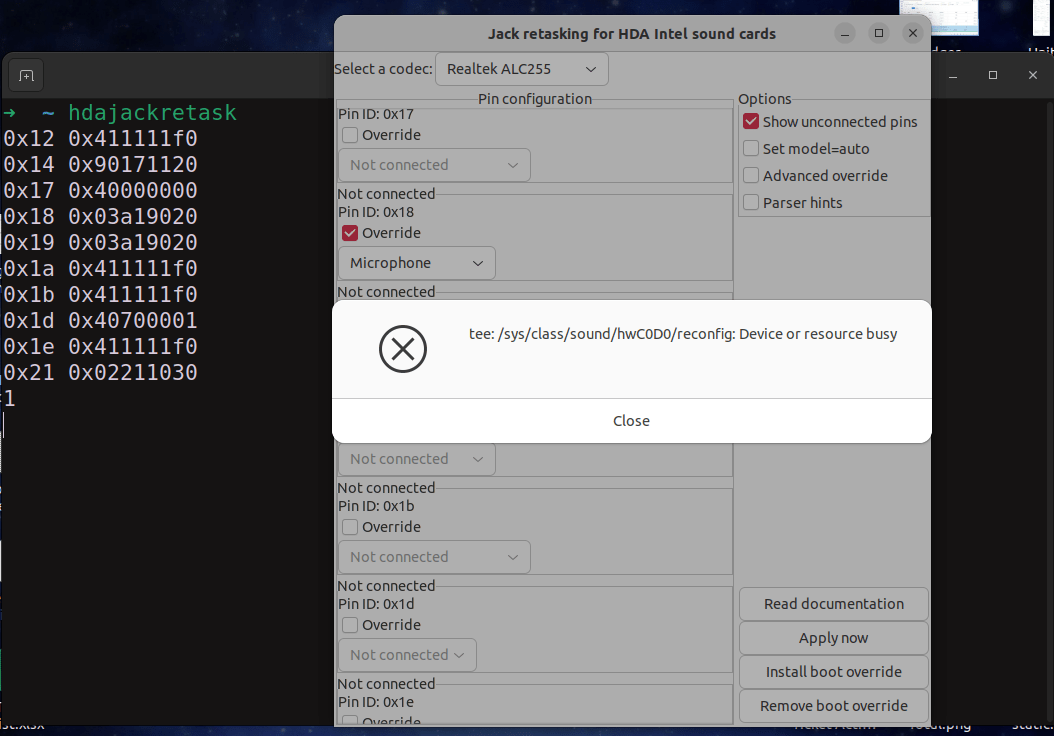Expand the connection dropdown for Pin 0x1d
This screenshot has width=1054, height=736.
click(x=406, y=654)
